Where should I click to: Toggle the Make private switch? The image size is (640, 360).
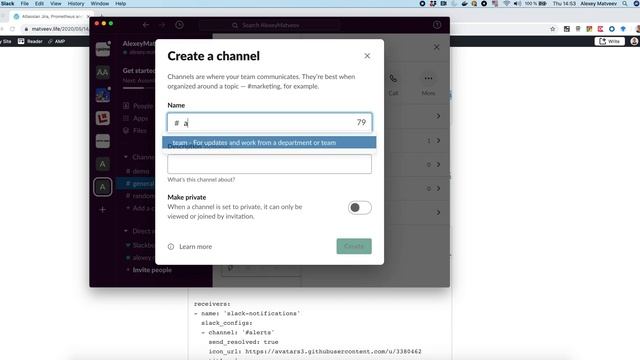click(360, 208)
